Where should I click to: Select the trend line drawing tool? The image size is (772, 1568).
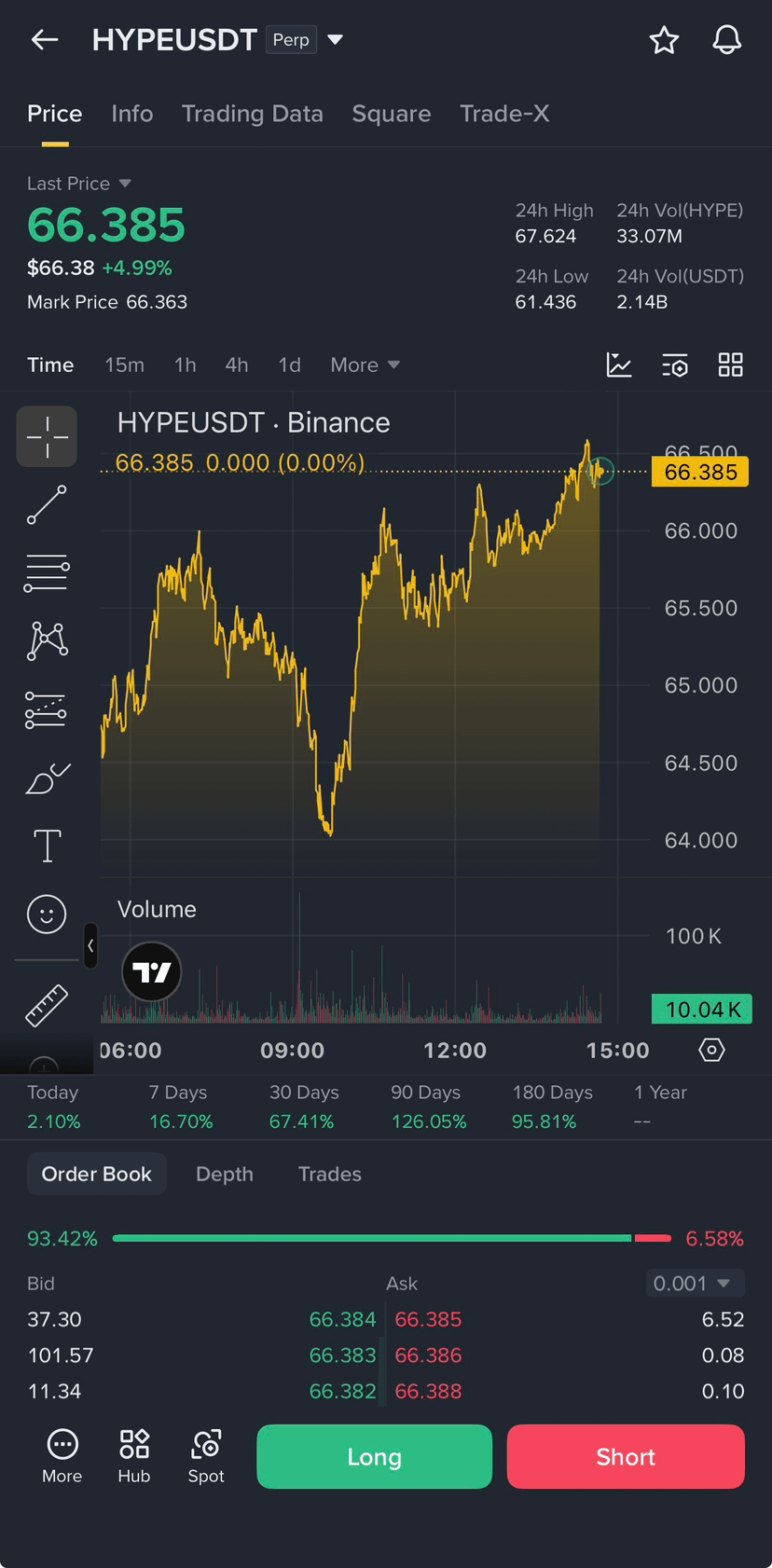point(47,504)
